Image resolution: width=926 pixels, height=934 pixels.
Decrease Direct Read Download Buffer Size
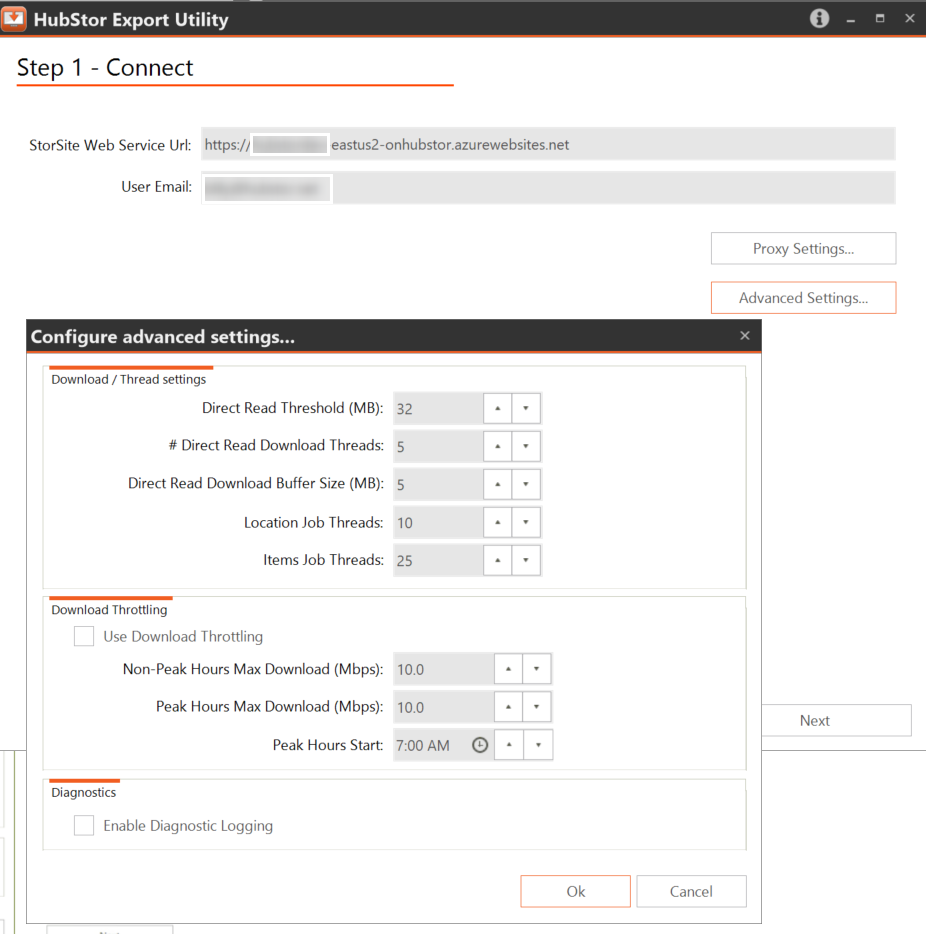tap(526, 484)
